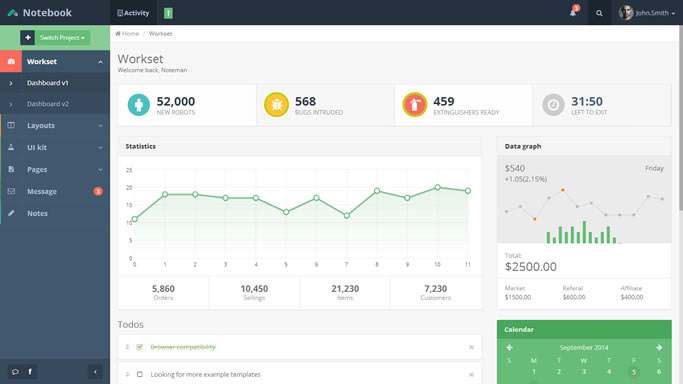The width and height of the screenshot is (683, 384).
Task: Click the Workset breadcrumb
Action: 160,34
